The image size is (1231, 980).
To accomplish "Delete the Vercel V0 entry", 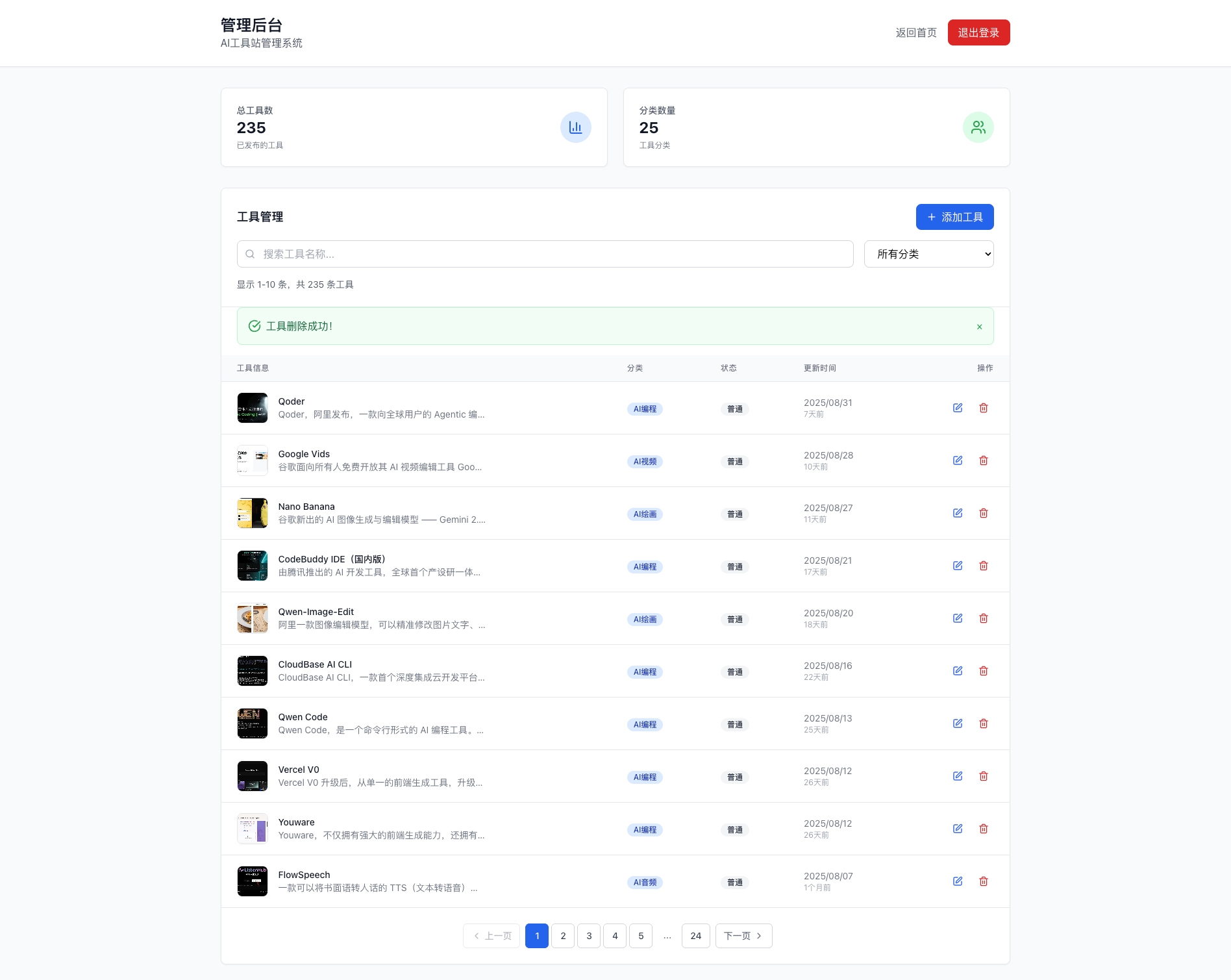I will point(984,776).
